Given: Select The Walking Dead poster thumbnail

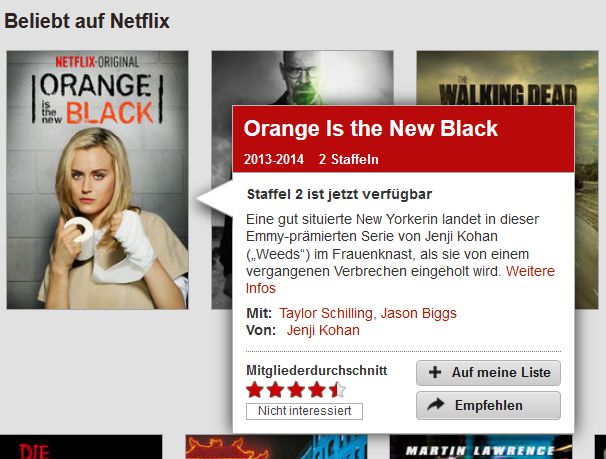Looking at the screenshot, I should click(507, 77).
